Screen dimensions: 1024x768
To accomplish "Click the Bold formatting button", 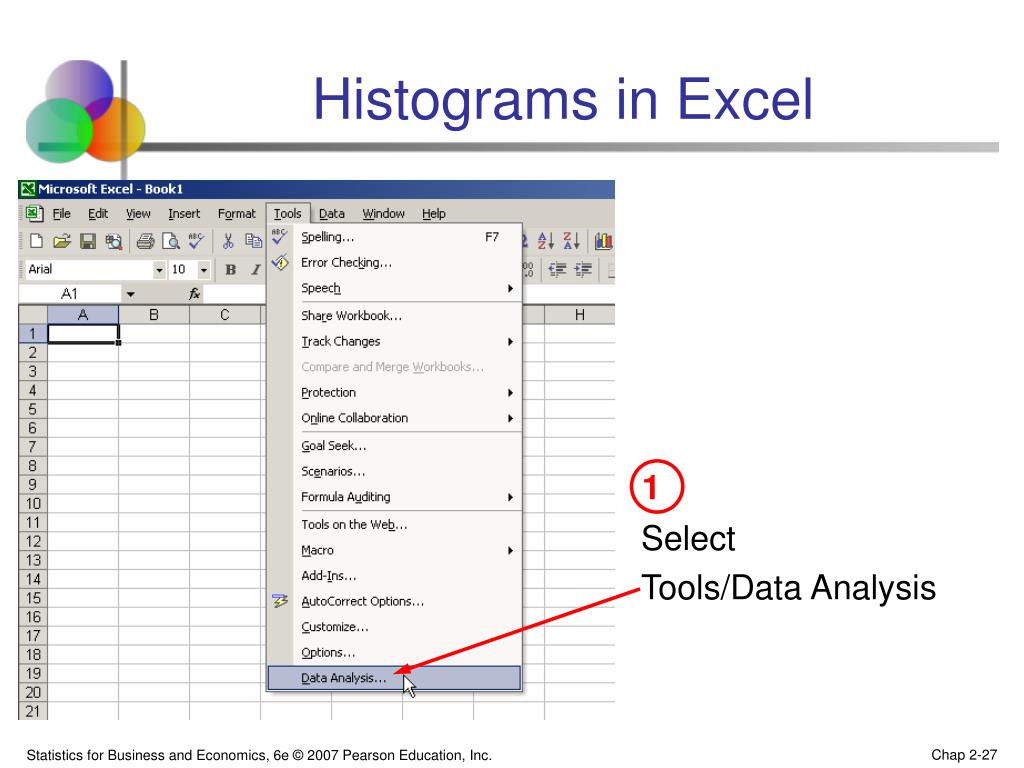I will point(231,270).
